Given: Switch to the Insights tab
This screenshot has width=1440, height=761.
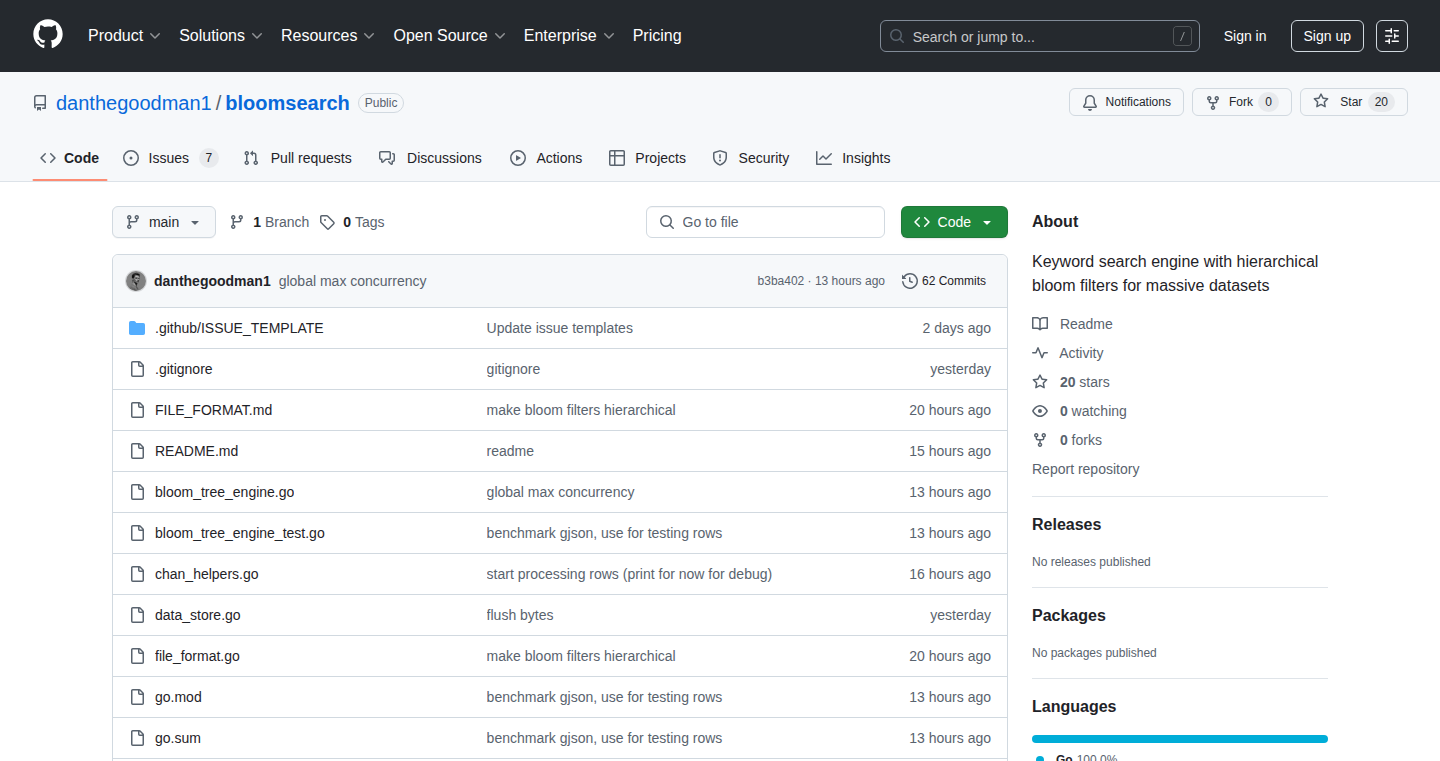Looking at the screenshot, I should (x=853, y=158).
